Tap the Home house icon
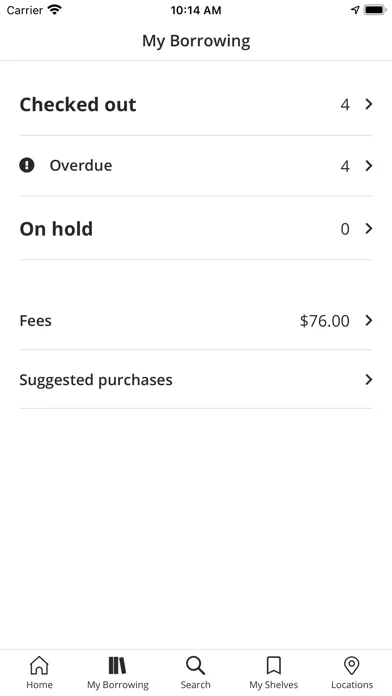Viewport: 392px width, 696px height. pos(39,665)
